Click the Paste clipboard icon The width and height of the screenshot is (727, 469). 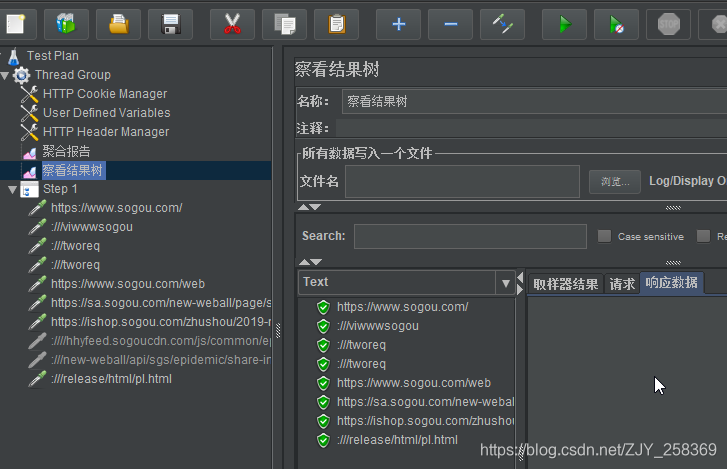tap(336, 24)
